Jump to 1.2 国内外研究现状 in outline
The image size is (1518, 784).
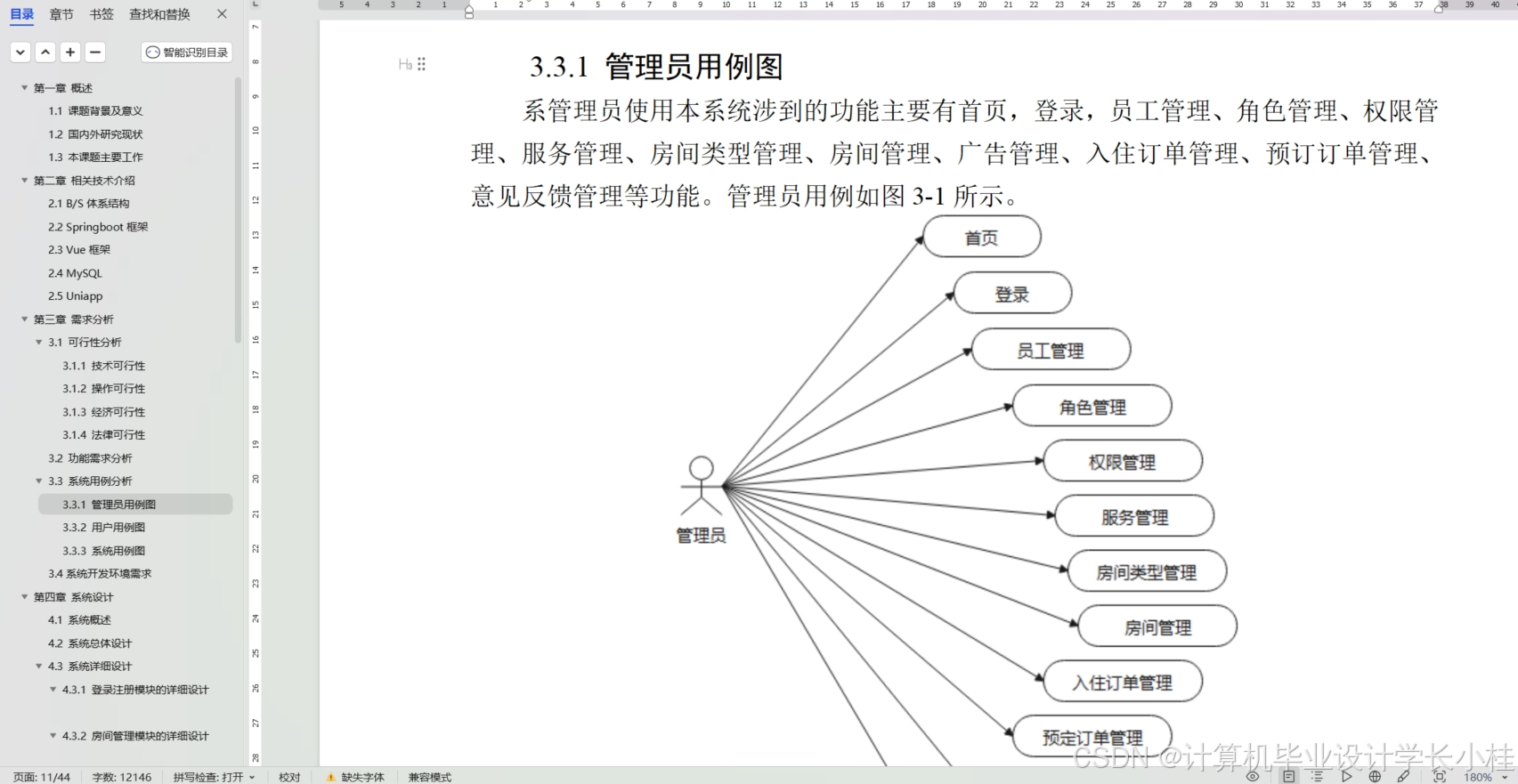95,134
